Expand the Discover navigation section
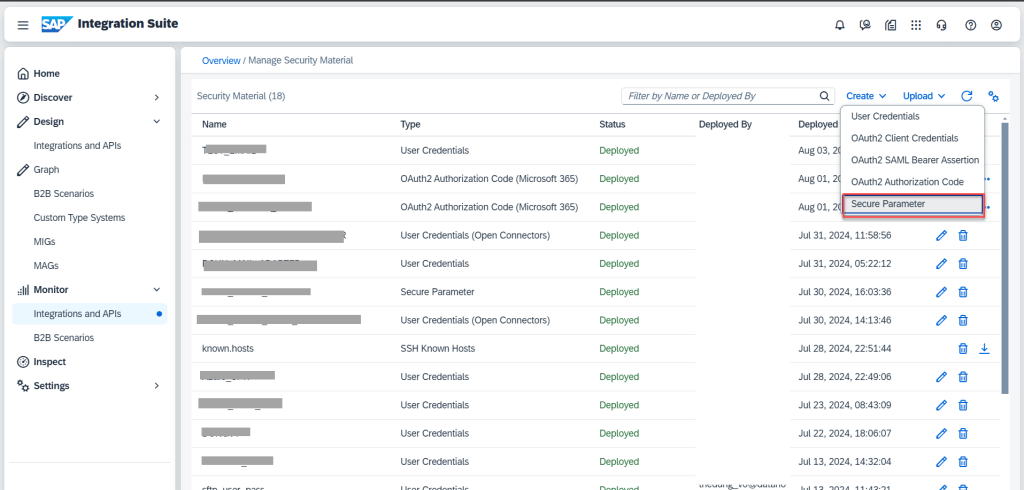Image resolution: width=1024 pixels, height=490 pixels. [x=156, y=97]
